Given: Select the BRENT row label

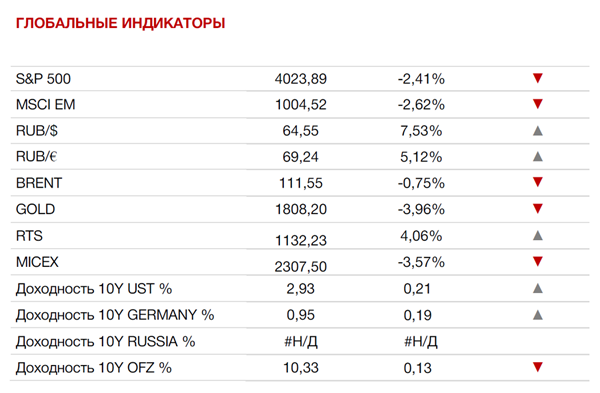Looking at the screenshot, I should [39, 183].
